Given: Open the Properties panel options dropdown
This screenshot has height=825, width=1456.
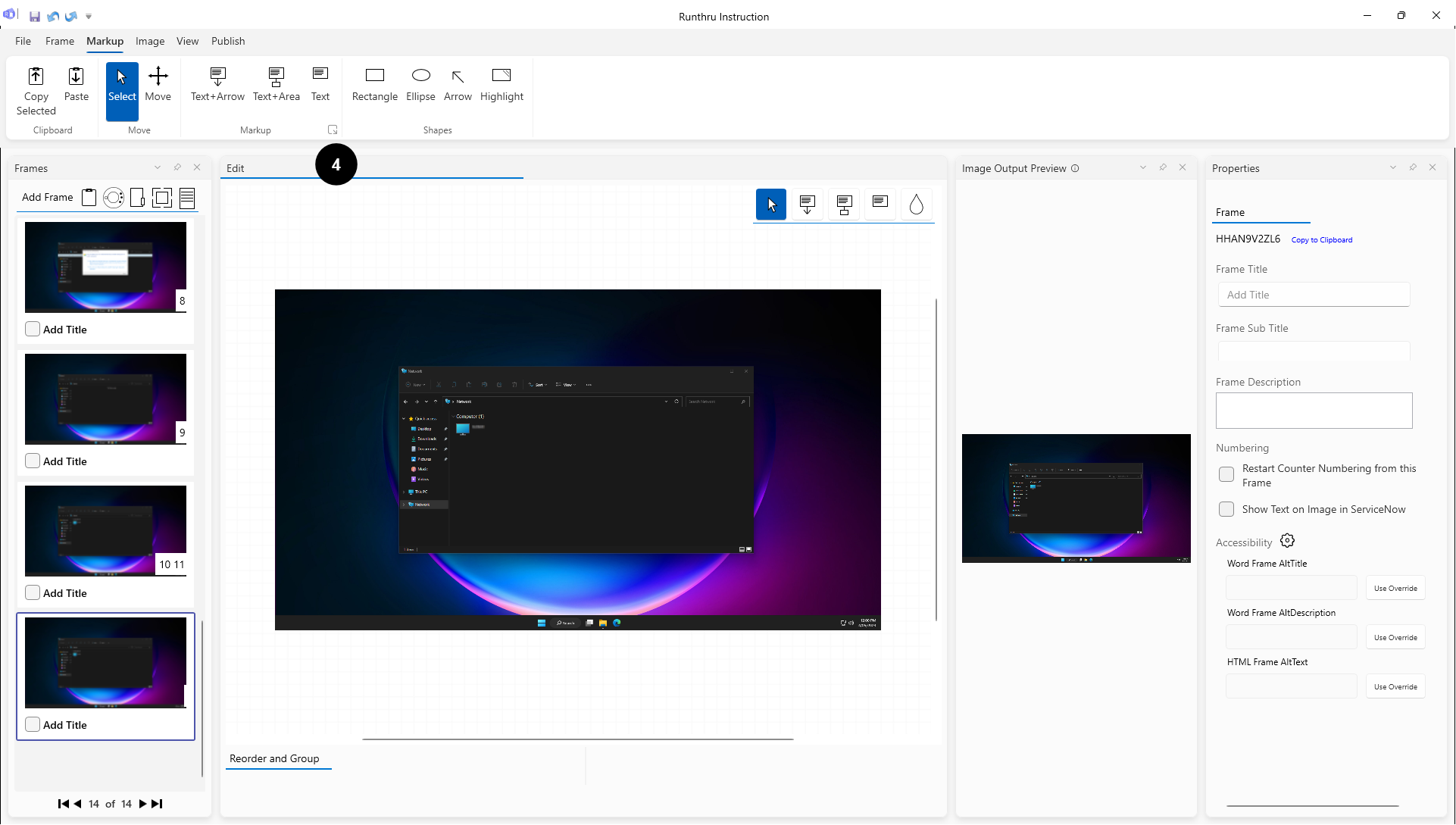Looking at the screenshot, I should pos(1392,167).
